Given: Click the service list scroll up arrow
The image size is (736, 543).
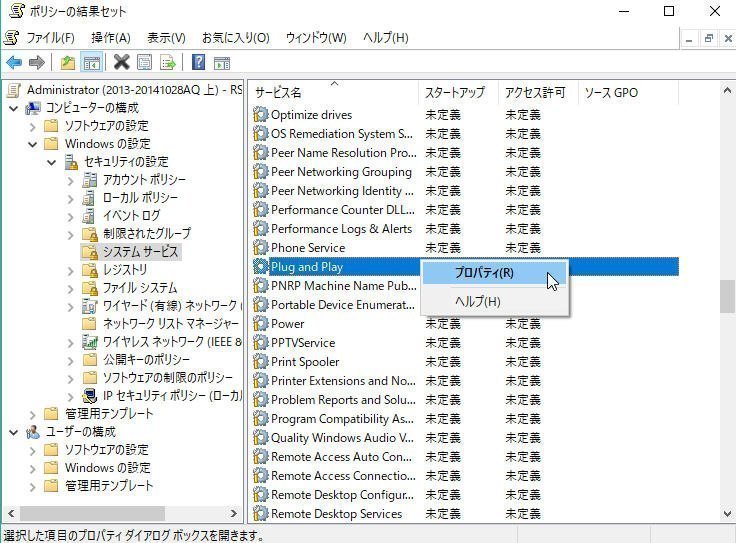Looking at the screenshot, I should 727,91.
